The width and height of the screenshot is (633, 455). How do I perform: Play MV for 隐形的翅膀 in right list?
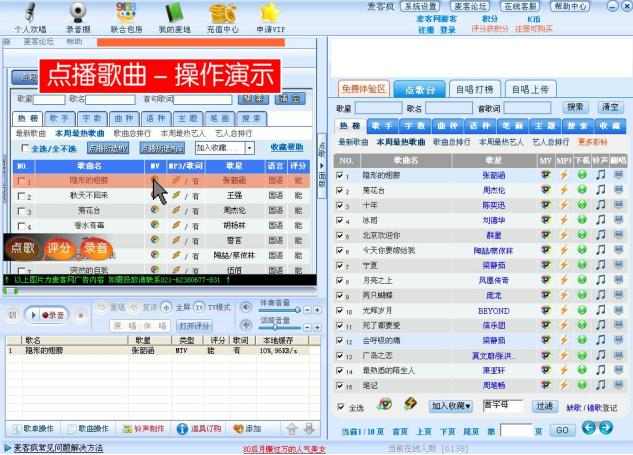(x=545, y=175)
